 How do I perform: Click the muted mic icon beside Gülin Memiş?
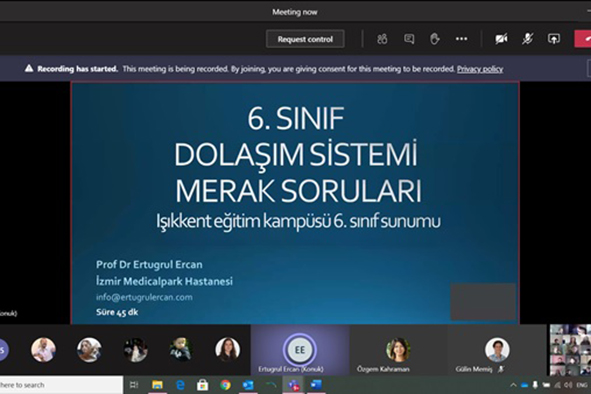tap(501, 369)
